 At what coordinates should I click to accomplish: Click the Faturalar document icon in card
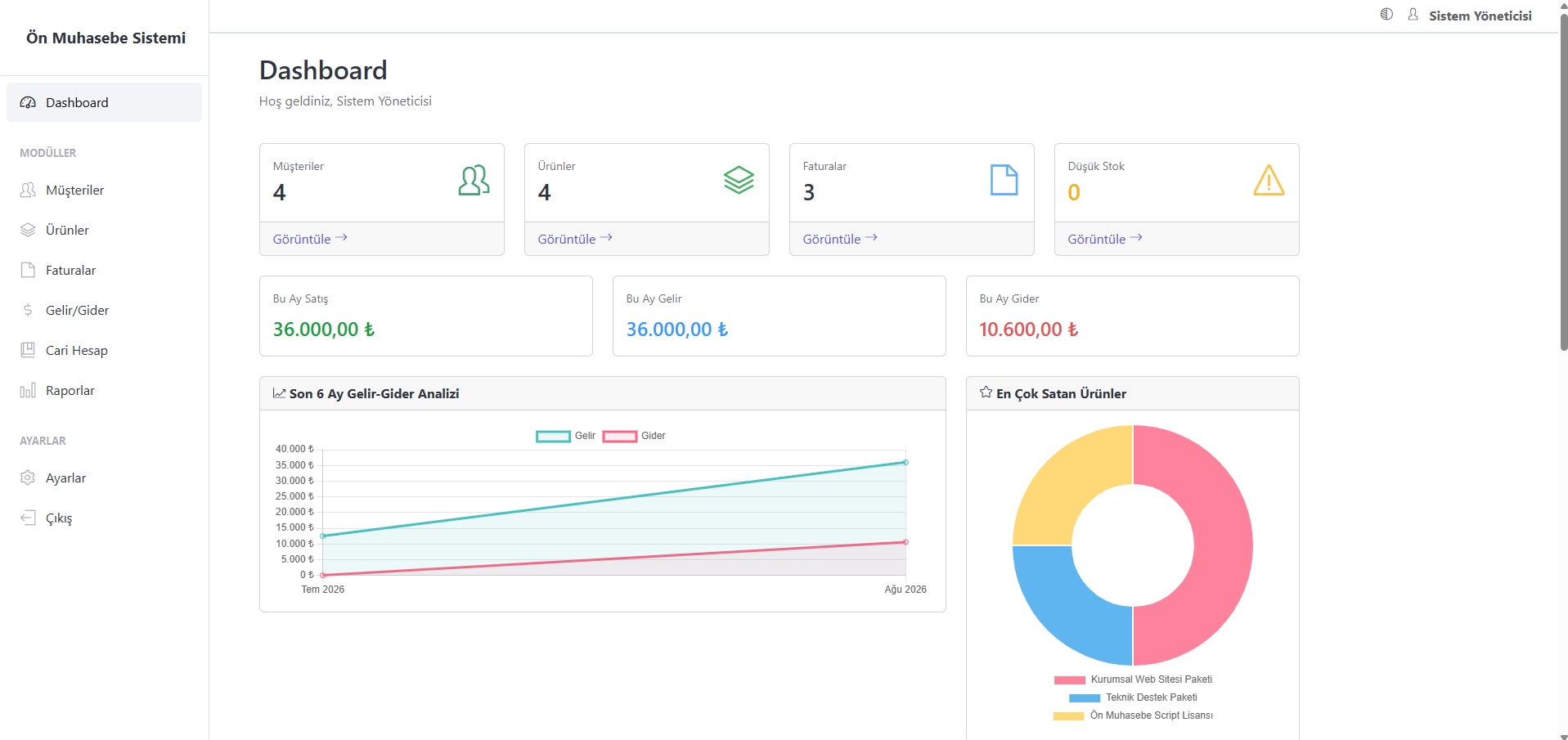pos(1004,180)
